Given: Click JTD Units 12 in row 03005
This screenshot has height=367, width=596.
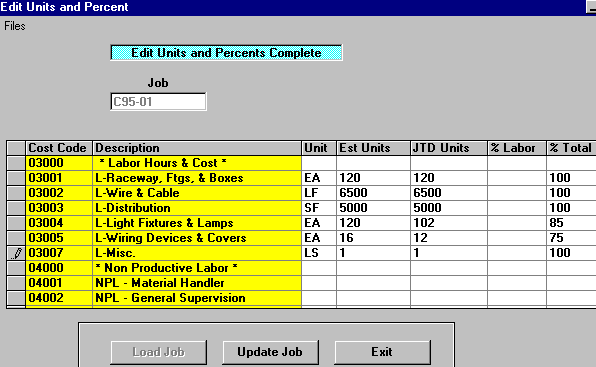Looking at the screenshot, I should (449, 238).
